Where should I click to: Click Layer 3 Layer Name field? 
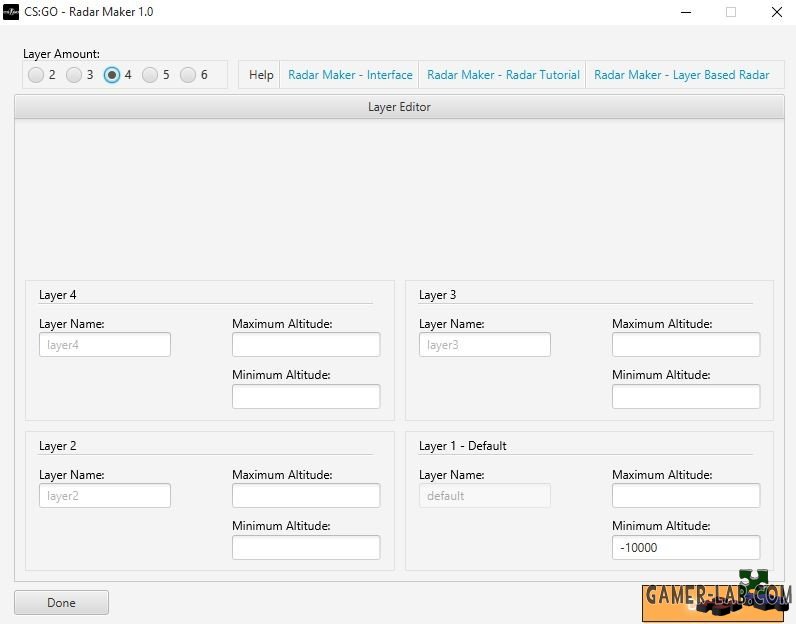tap(485, 345)
